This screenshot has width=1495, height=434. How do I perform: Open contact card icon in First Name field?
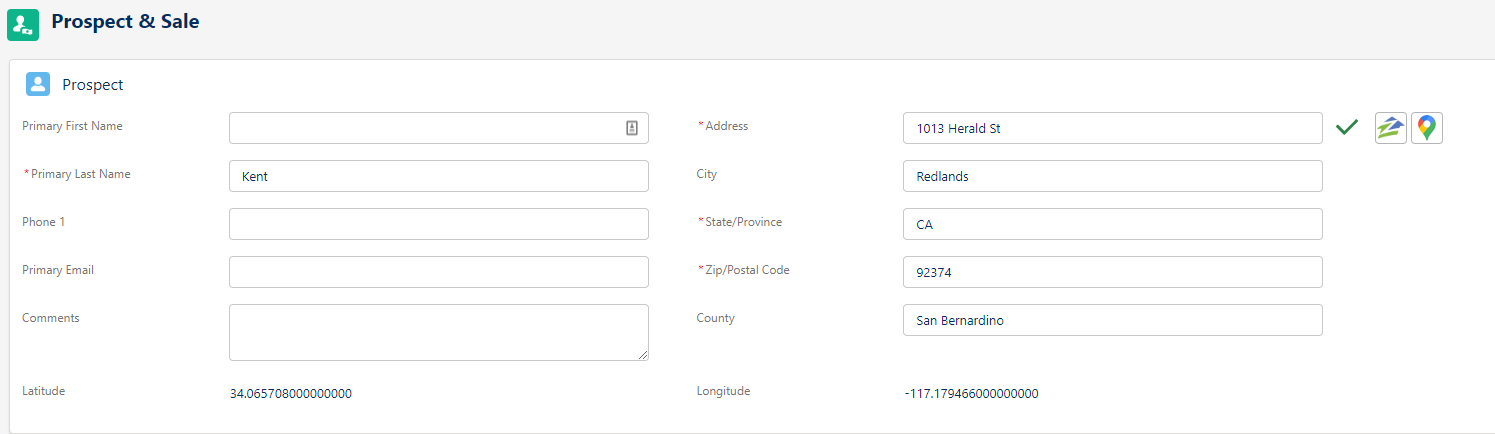632,128
